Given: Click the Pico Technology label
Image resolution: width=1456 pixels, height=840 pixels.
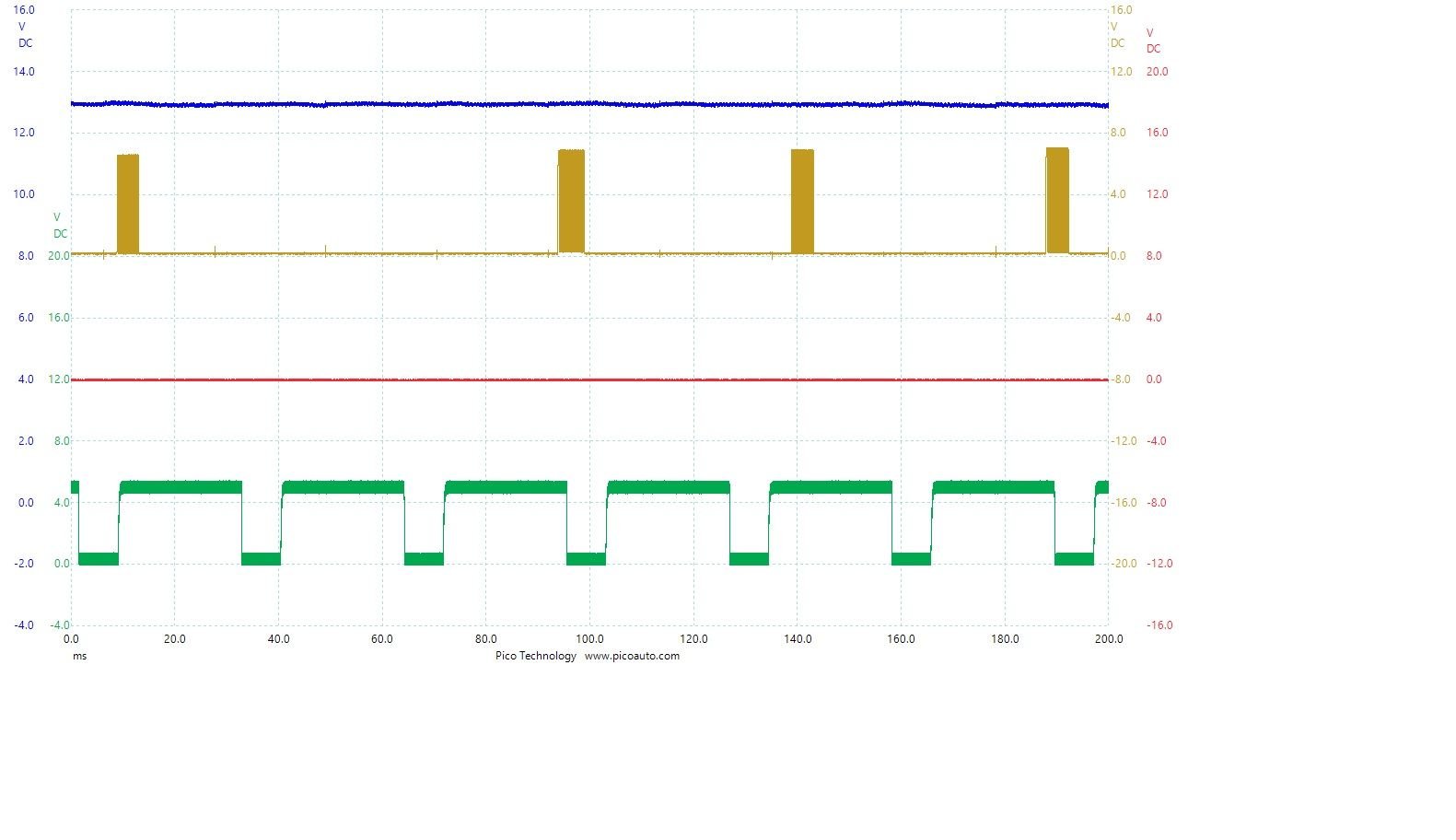Looking at the screenshot, I should 535,656.
